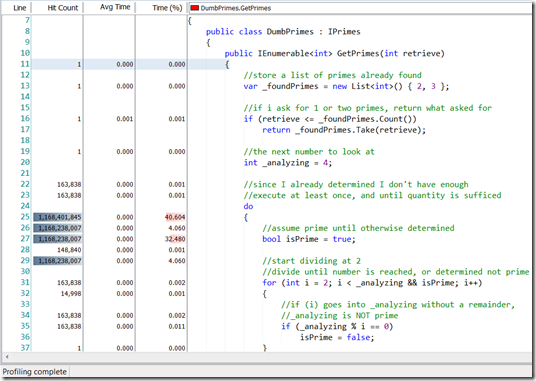
Task: Click the 40.604 time percentage value
Action: (175, 217)
